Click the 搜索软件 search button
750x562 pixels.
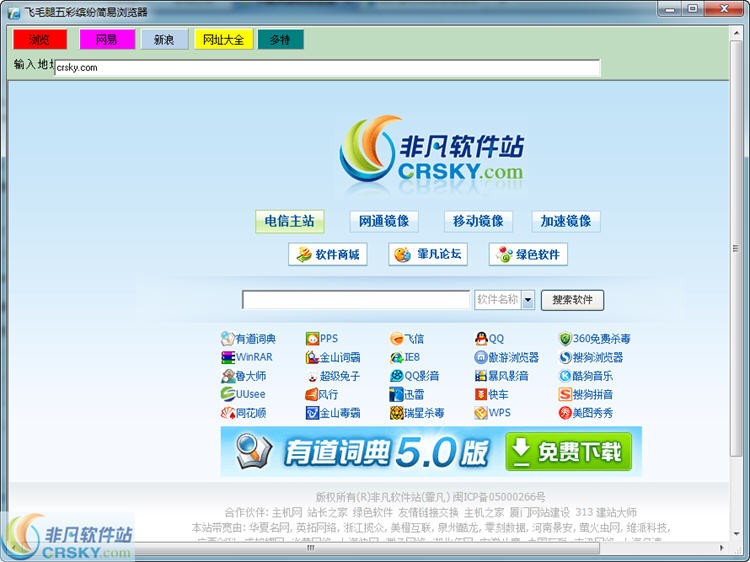[572, 300]
